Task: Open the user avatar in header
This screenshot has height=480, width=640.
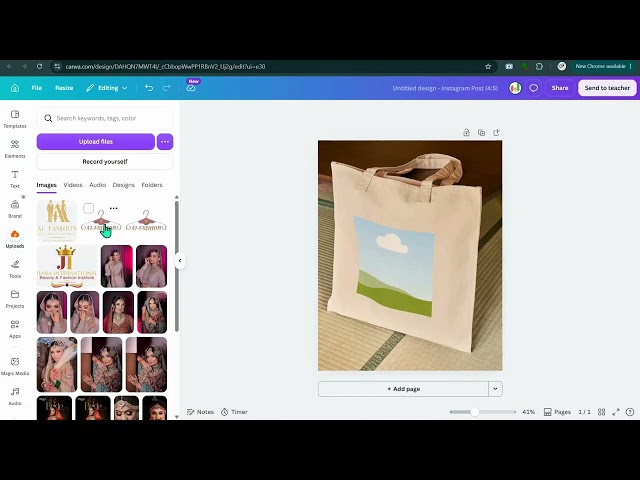Action: 515,88
